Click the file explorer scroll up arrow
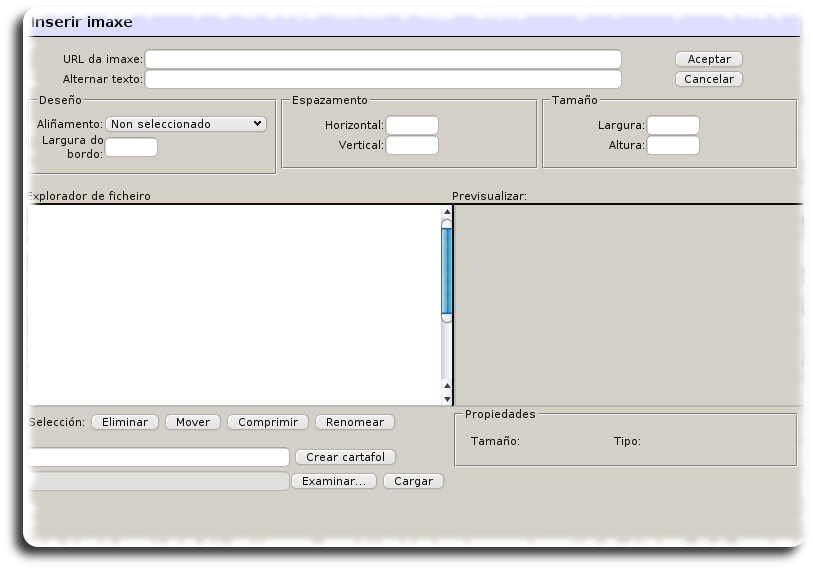The width and height of the screenshot is (813, 570). 447,212
